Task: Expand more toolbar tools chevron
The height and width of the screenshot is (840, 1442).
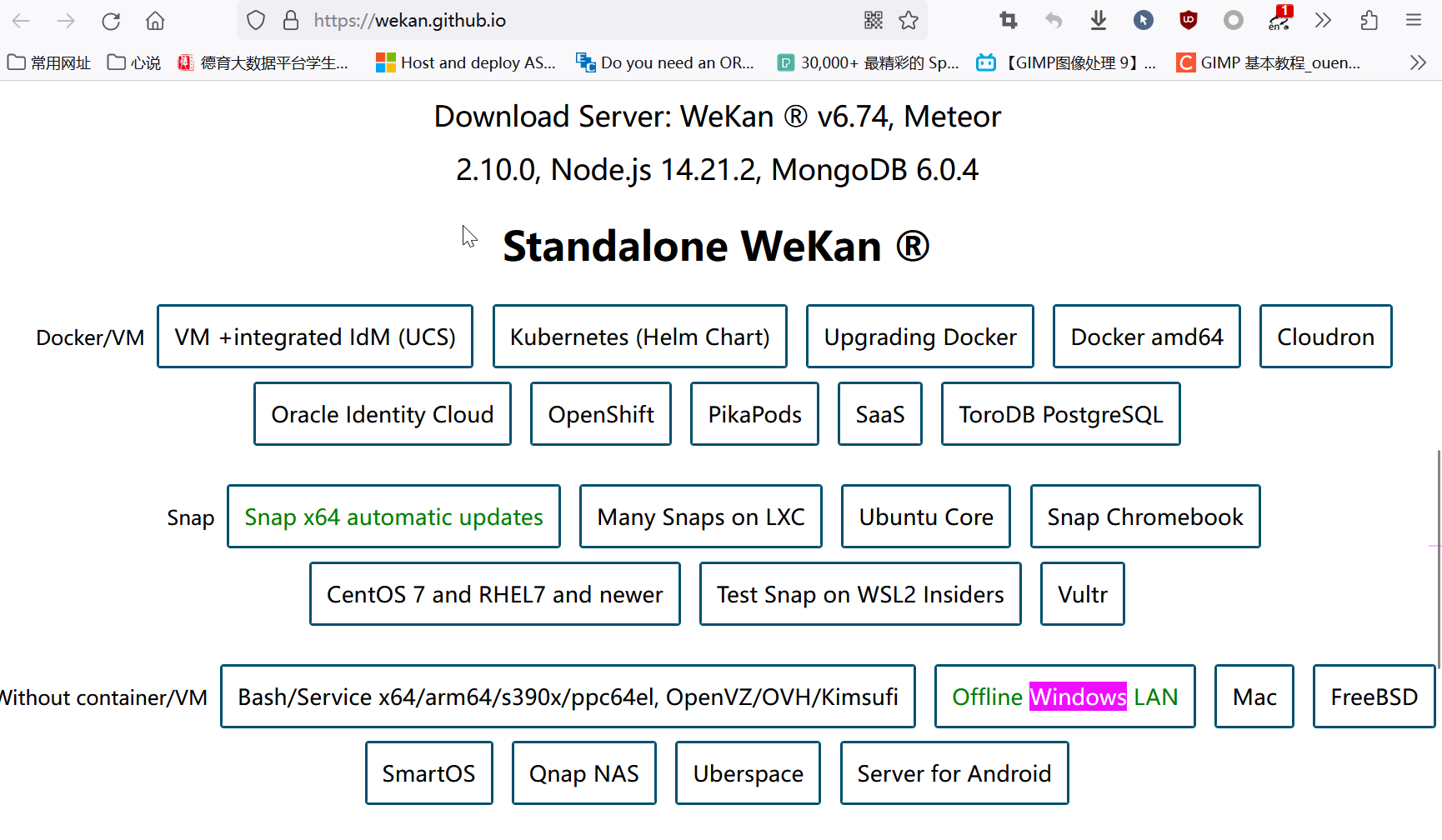Action: 1324,21
